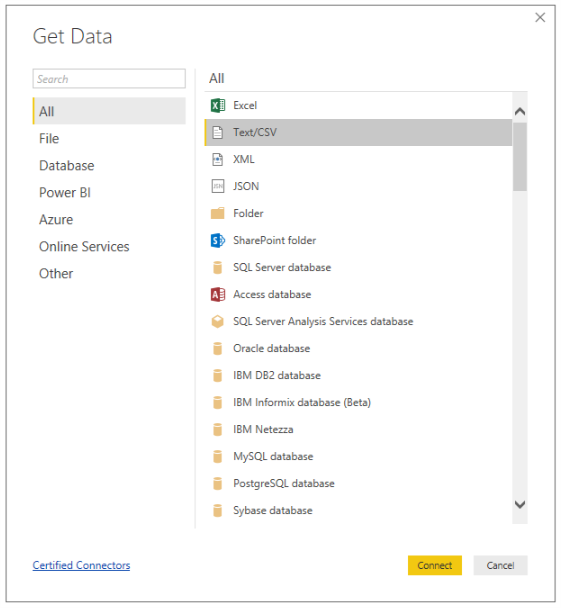The width and height of the screenshot is (561, 608).
Task: Click the MySQL database icon
Action: tap(217, 456)
